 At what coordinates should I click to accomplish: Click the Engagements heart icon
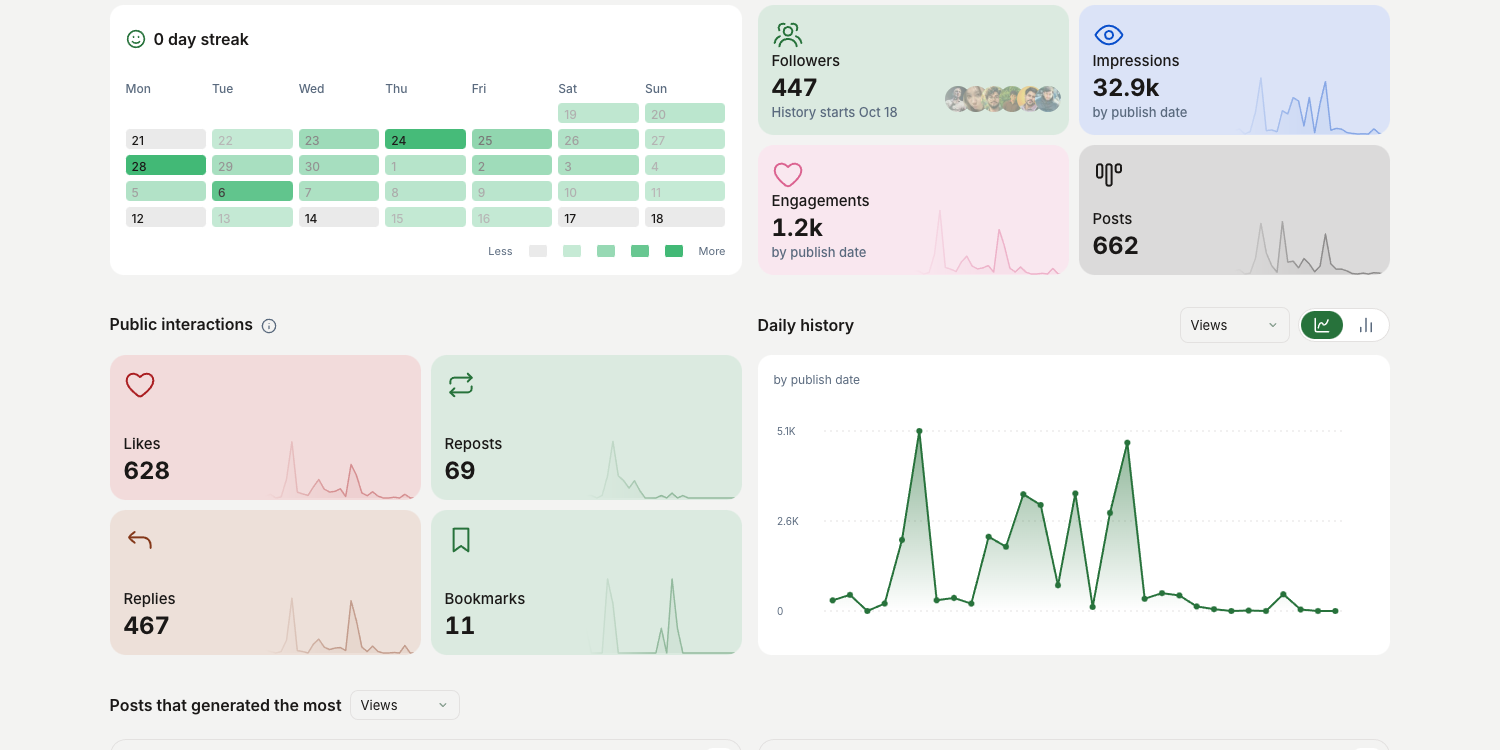click(x=788, y=175)
